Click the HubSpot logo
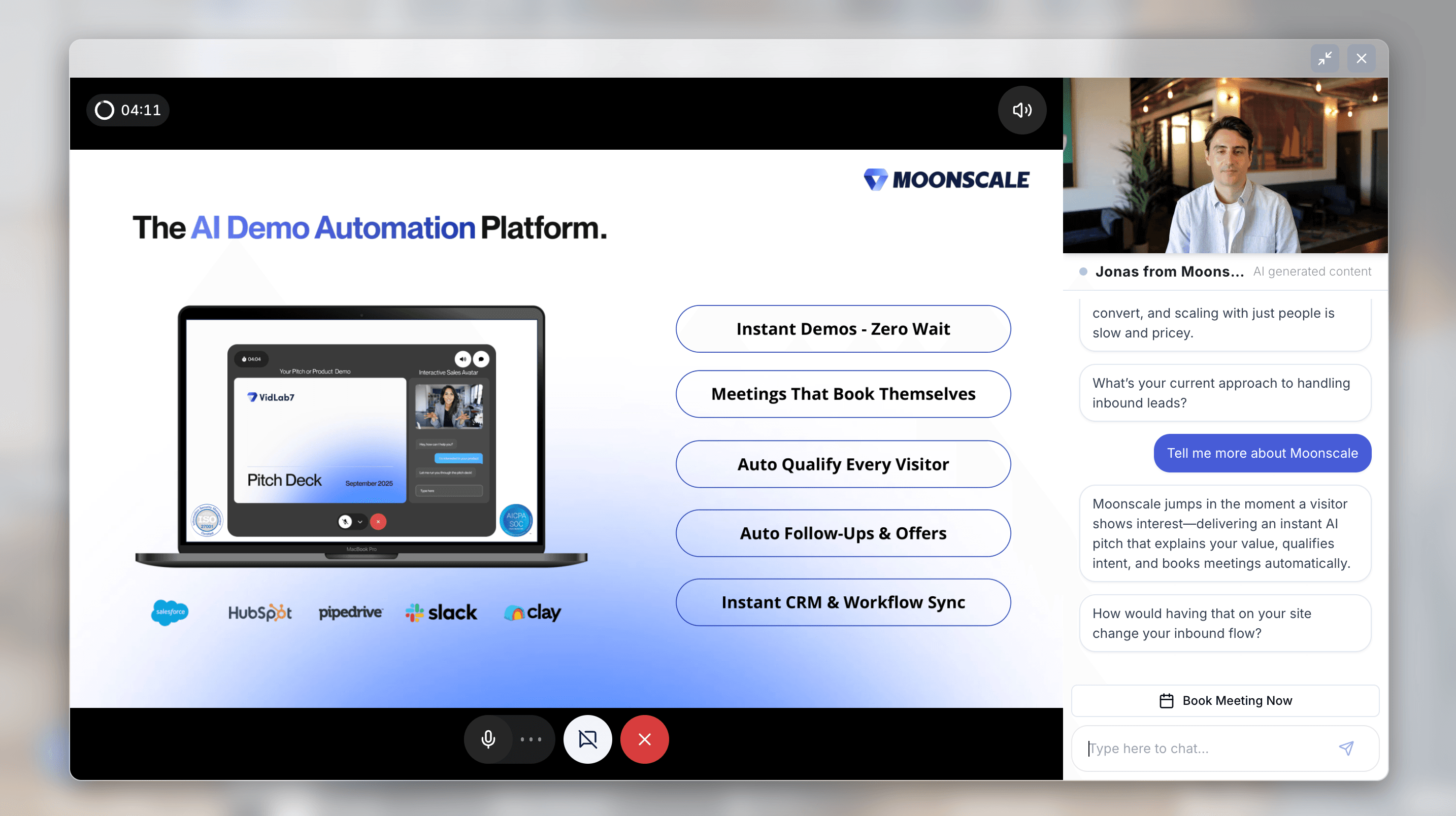 pos(259,613)
